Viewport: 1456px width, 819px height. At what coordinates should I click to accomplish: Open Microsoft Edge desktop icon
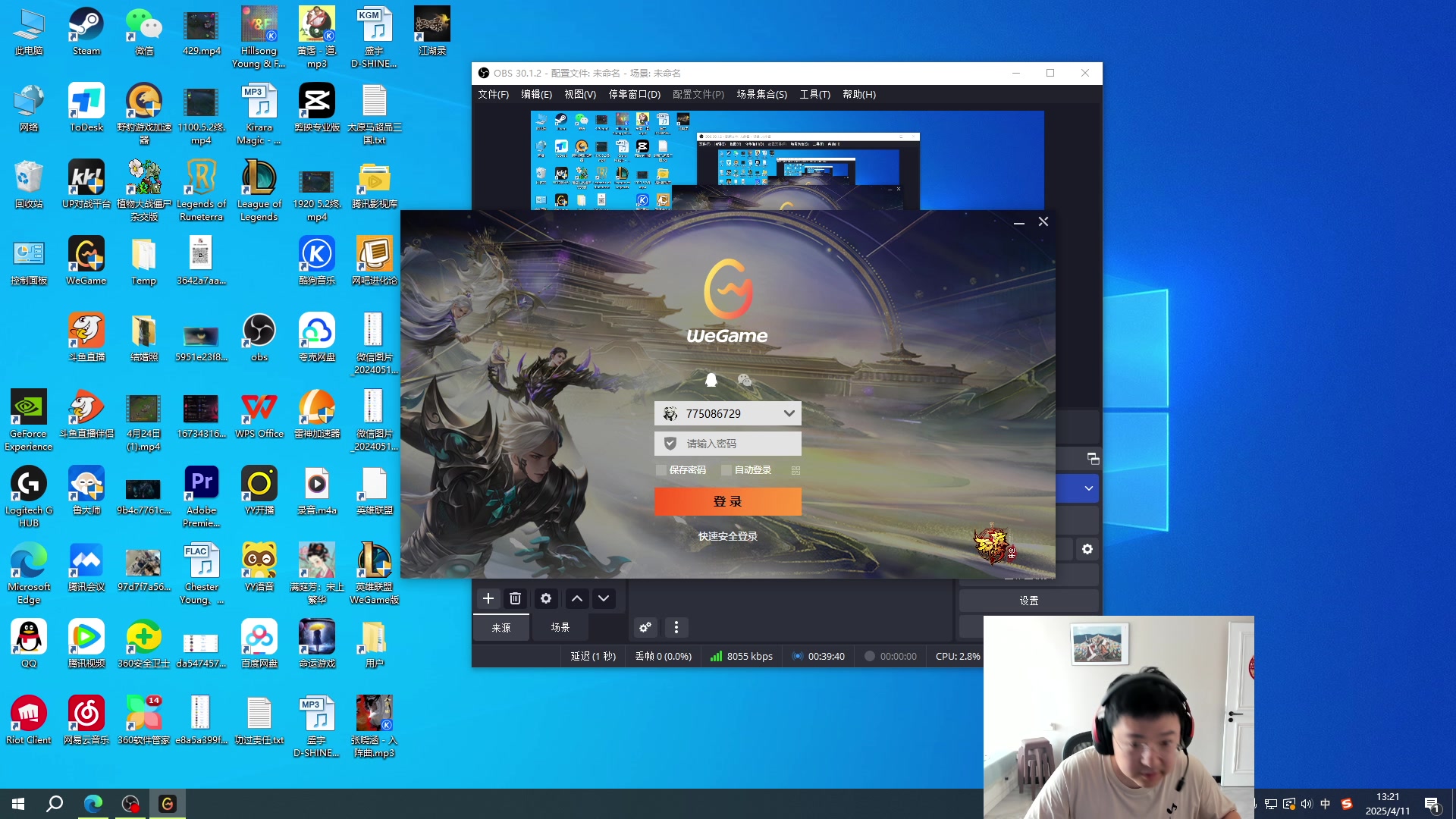pos(29,574)
